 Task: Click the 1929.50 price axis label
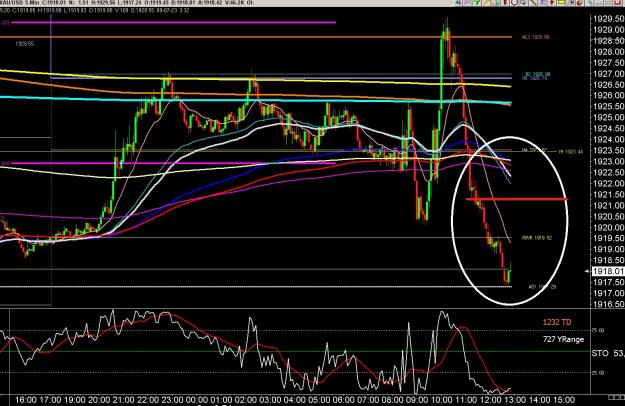608,19
